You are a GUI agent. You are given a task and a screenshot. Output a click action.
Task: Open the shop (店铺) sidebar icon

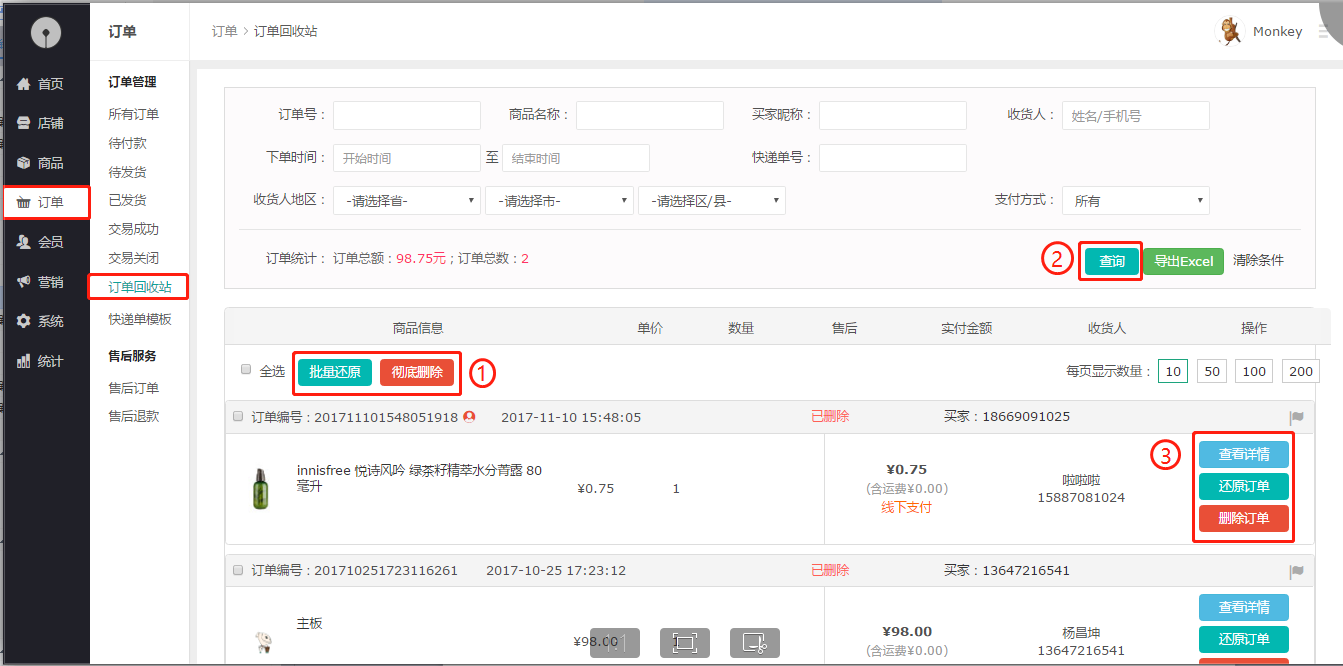point(24,123)
